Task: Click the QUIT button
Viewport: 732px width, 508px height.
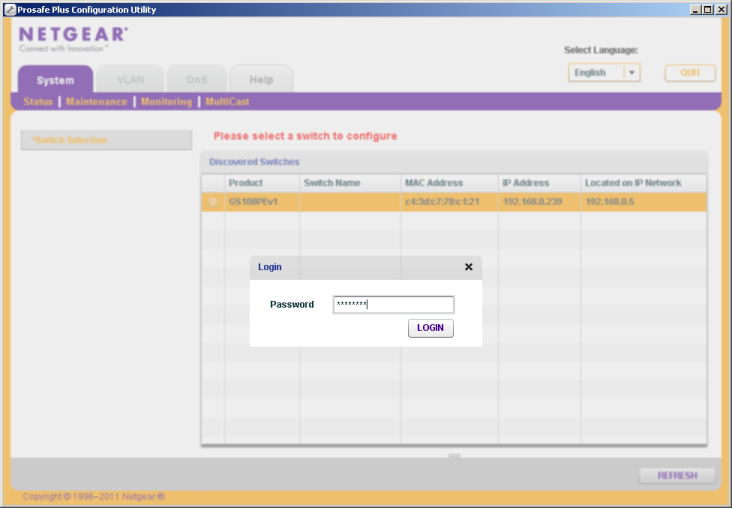Action: [x=690, y=73]
